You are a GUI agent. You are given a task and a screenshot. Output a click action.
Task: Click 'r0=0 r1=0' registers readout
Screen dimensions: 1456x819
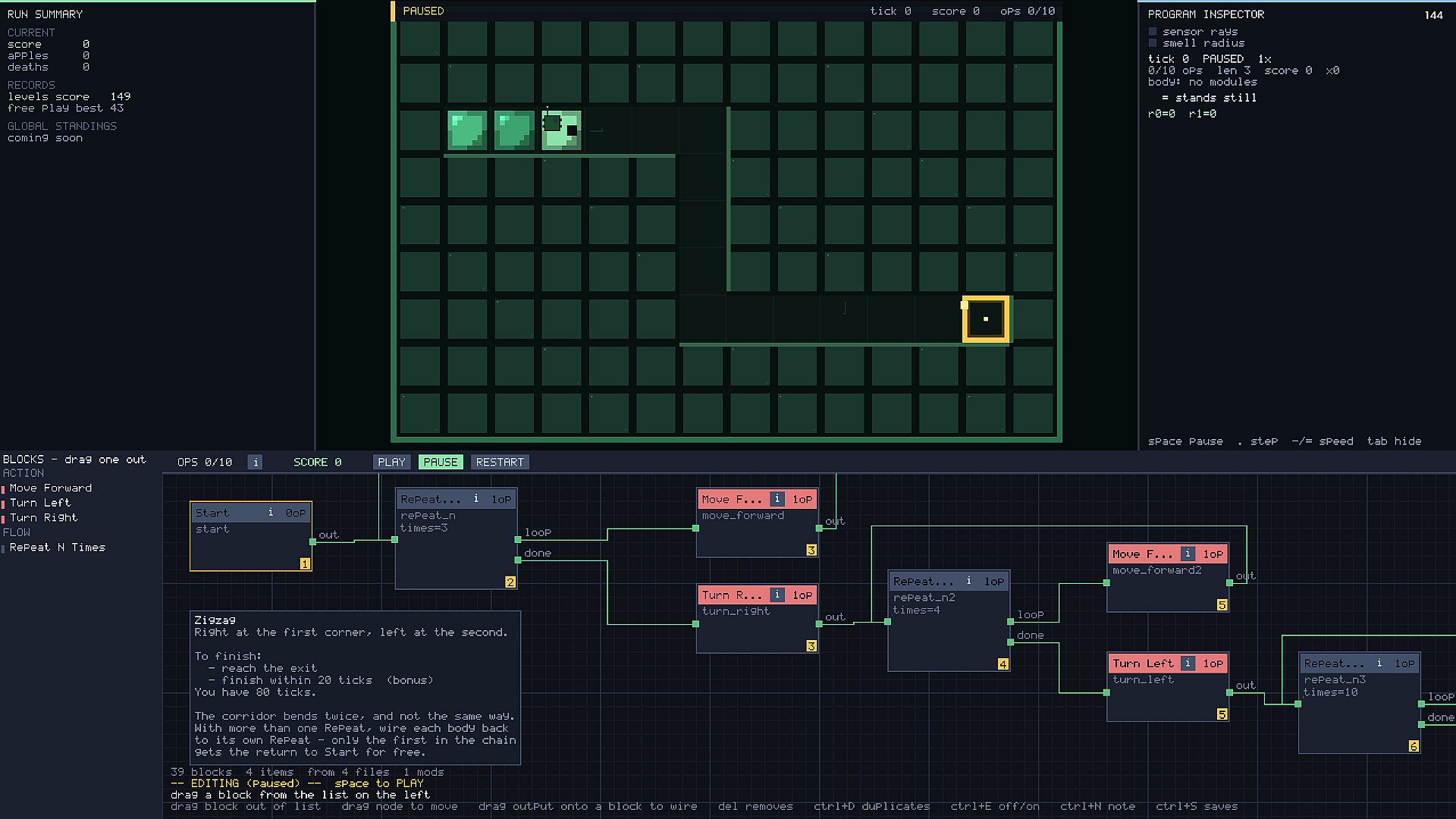1181,114
